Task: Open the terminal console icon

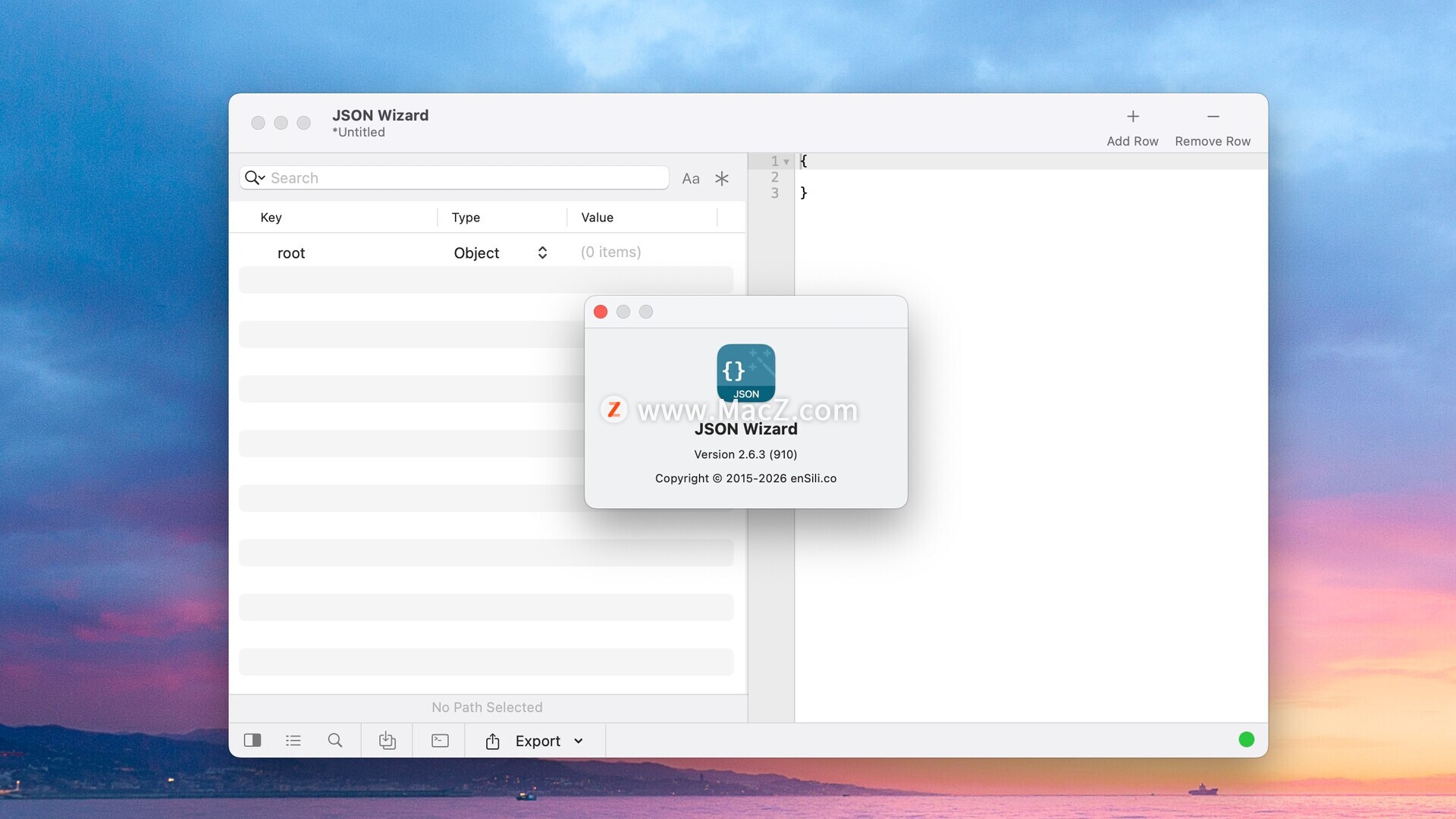Action: pos(440,740)
